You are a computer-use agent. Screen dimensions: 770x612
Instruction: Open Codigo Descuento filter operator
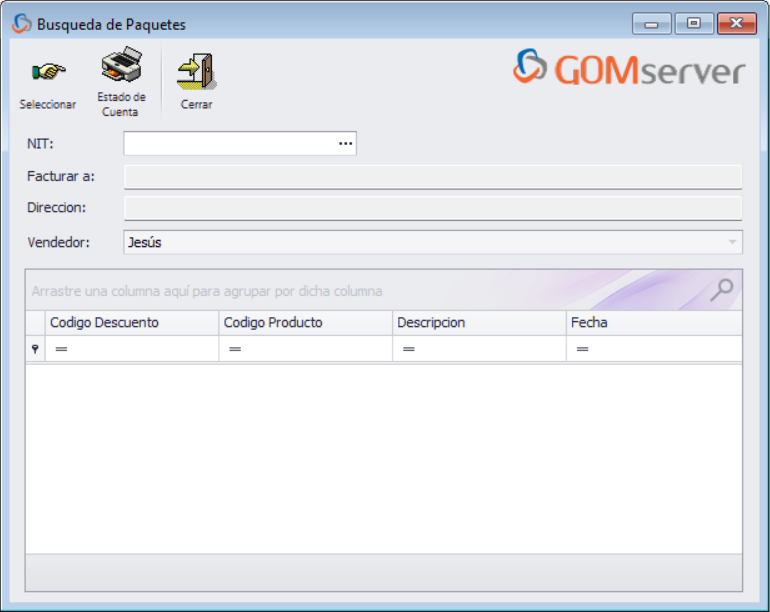(61, 349)
